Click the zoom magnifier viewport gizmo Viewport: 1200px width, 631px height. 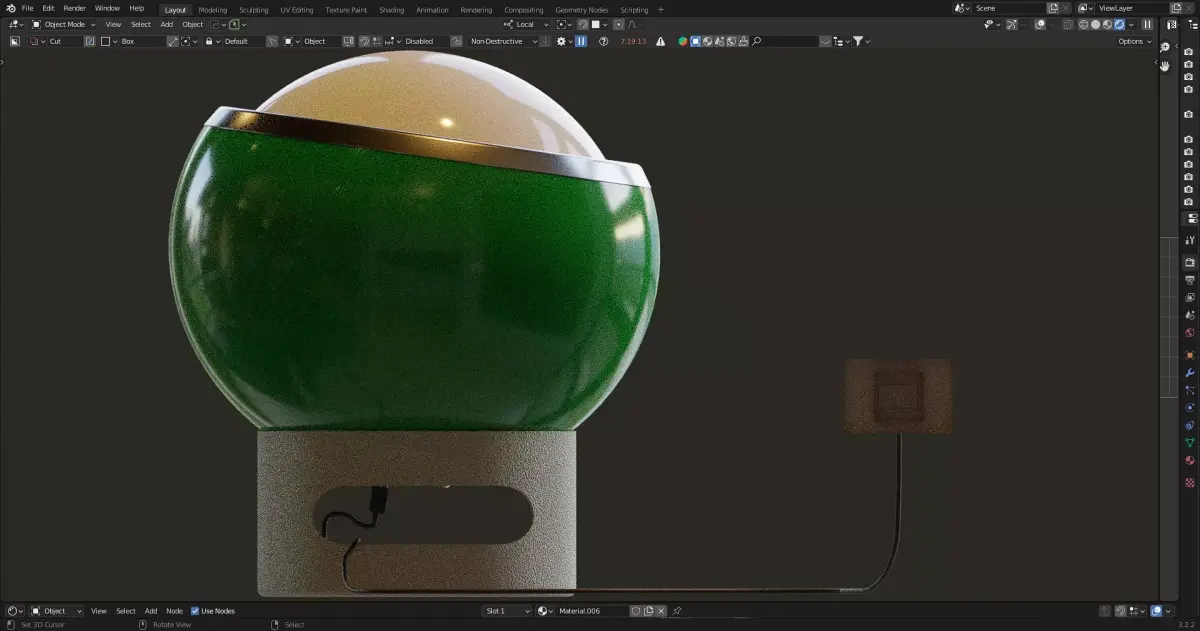click(x=1165, y=46)
